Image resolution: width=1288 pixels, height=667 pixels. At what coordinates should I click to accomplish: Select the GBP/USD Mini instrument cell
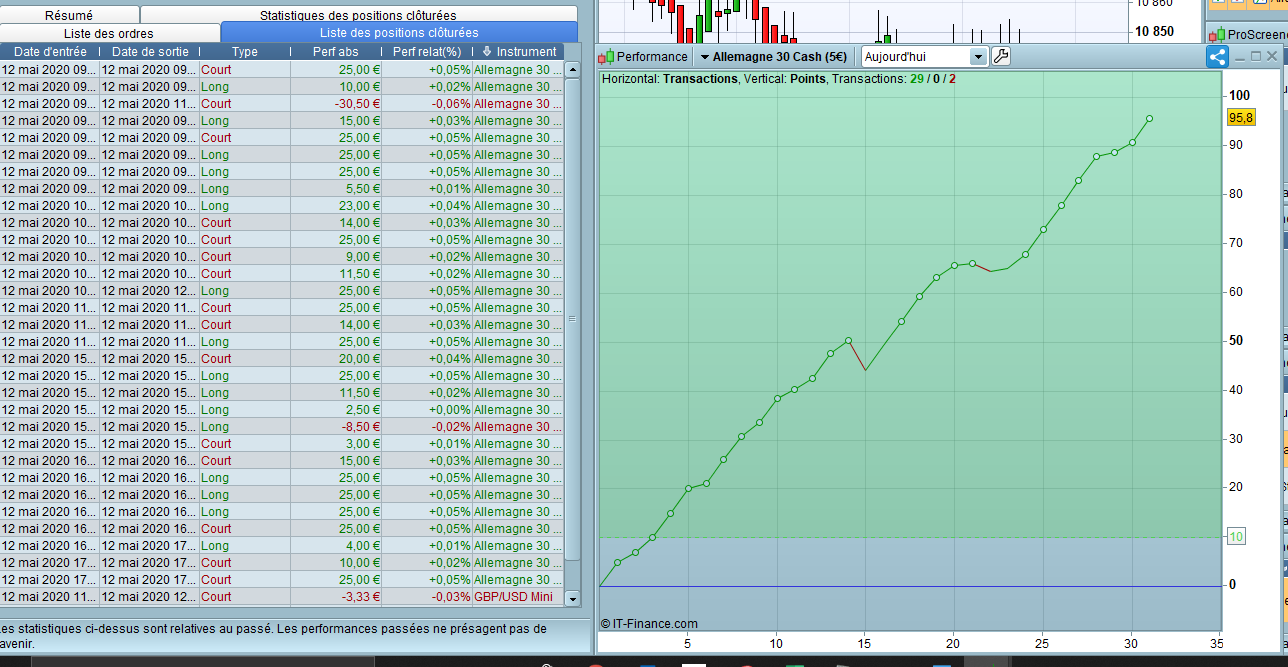tap(518, 597)
